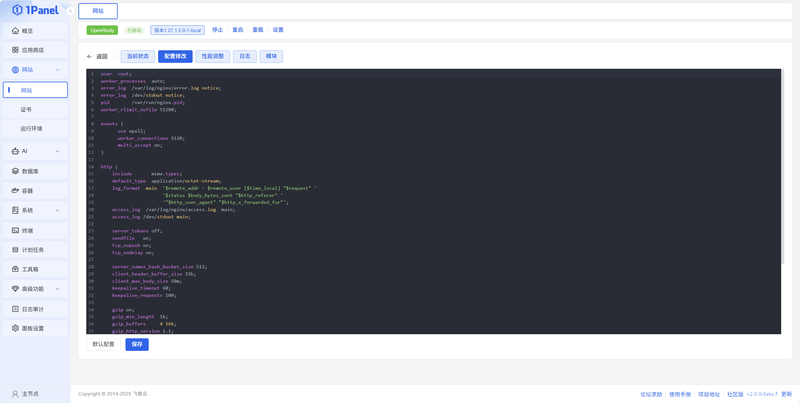Open 面板设置 panel settings gear icon
Viewport: 800px width, 403px height.
pos(15,328)
